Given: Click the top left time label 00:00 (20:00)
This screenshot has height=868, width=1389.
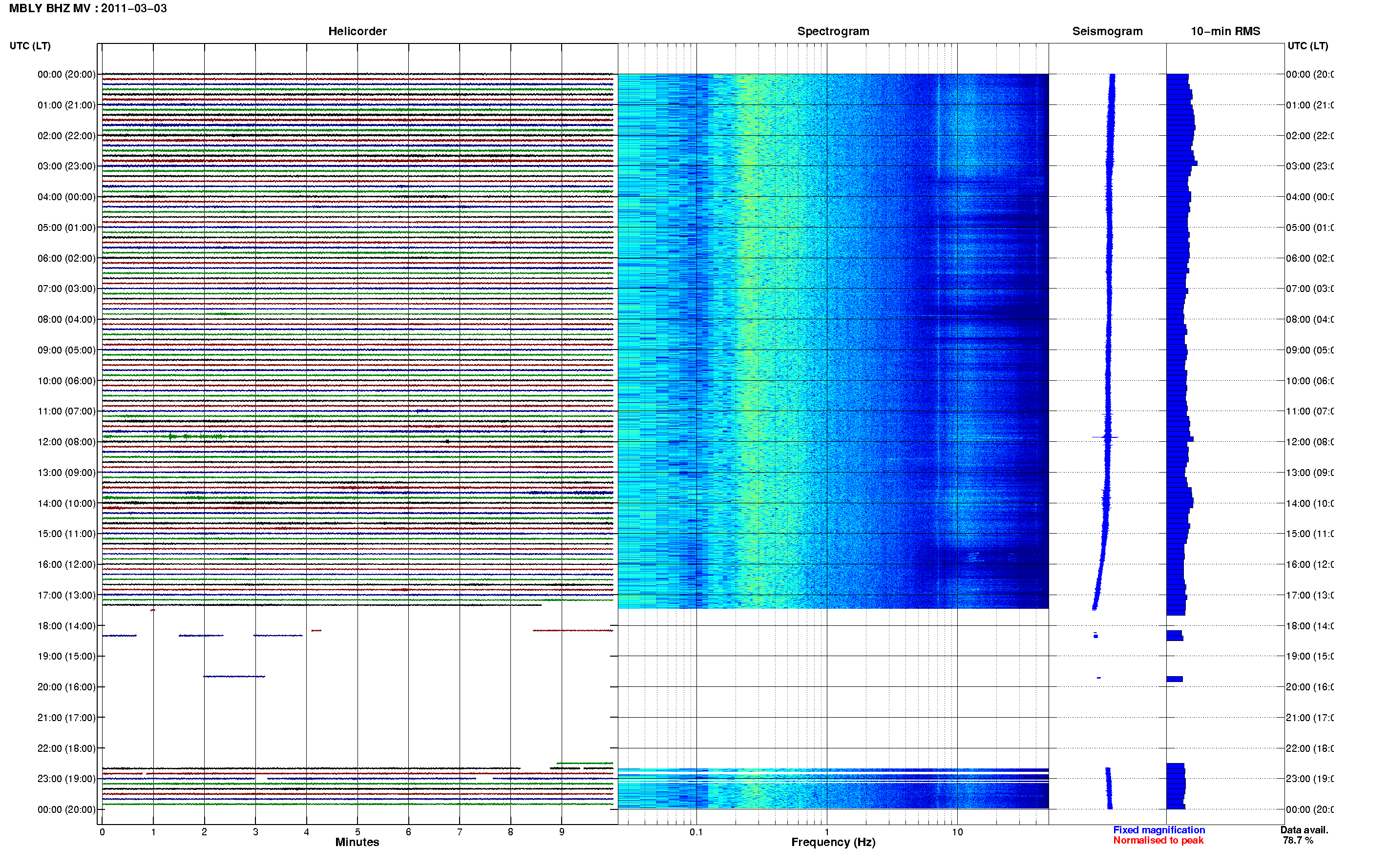Looking at the screenshot, I should 66,74.
